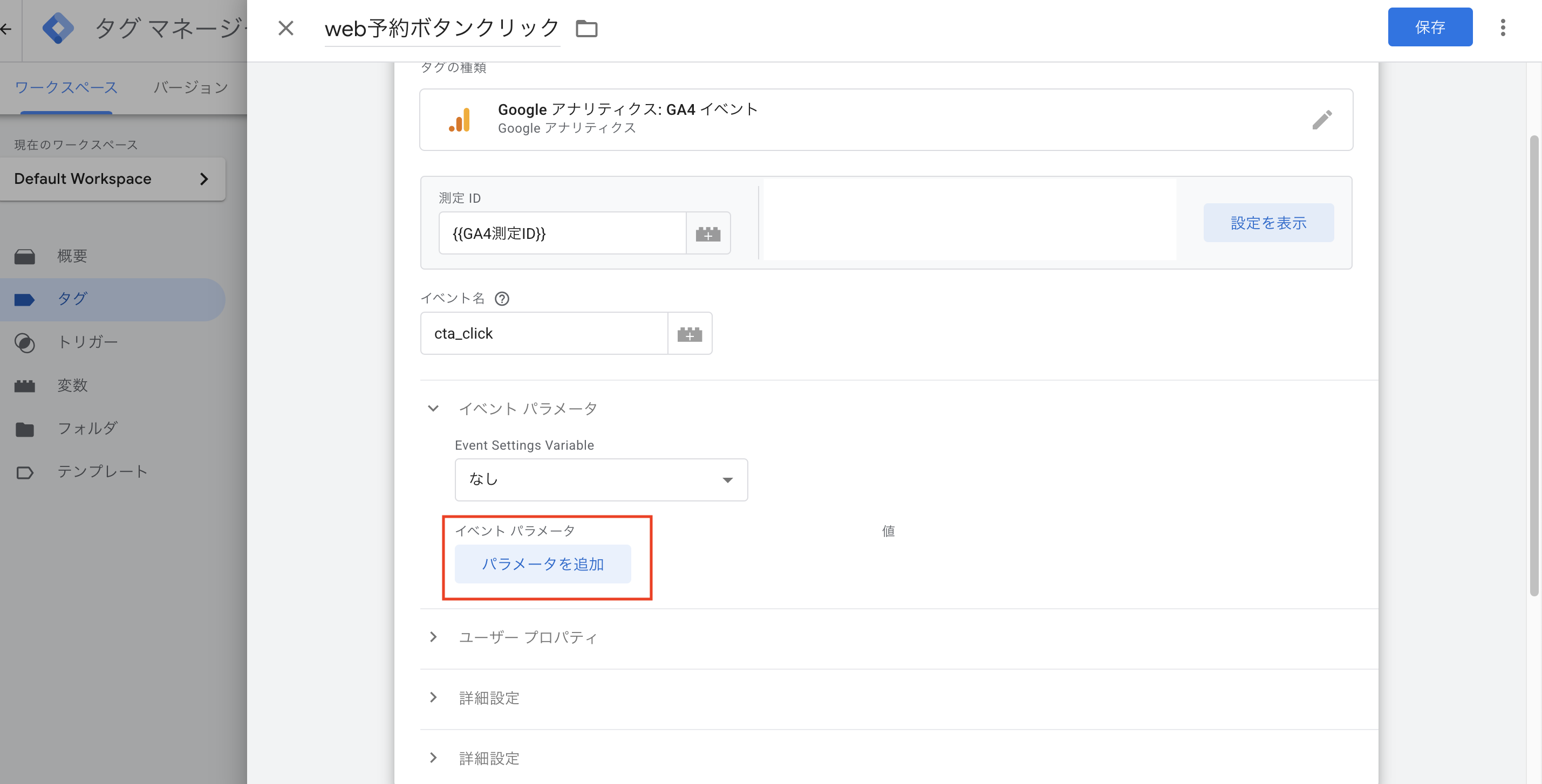Open the three-dot more options menu
This screenshot has width=1542, height=784.
pos(1503,27)
